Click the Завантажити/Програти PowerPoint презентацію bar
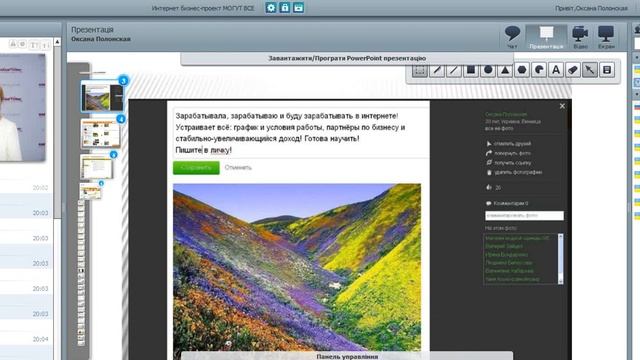This screenshot has width=640, height=360. pyautogui.click(x=347, y=58)
